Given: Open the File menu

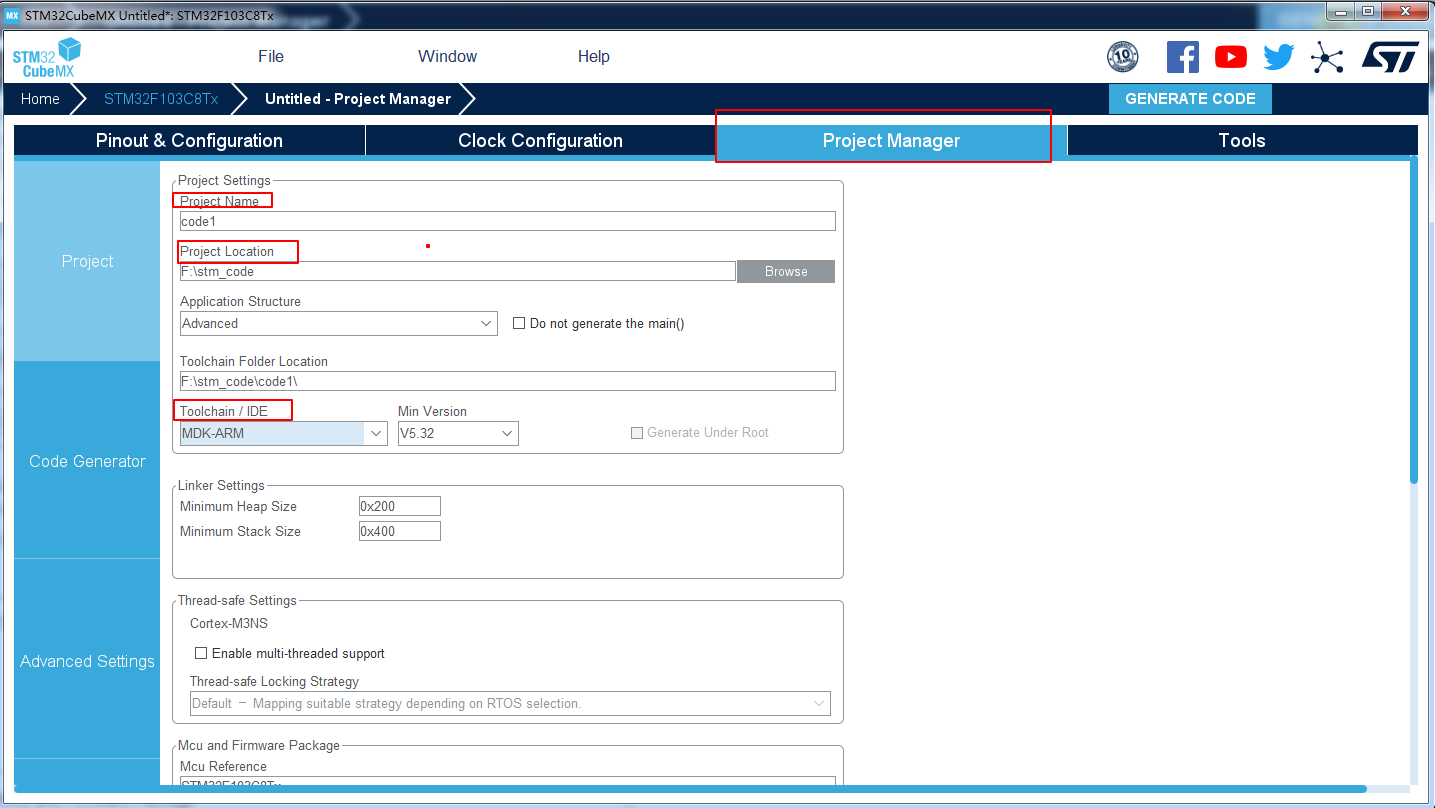Looking at the screenshot, I should (x=271, y=57).
